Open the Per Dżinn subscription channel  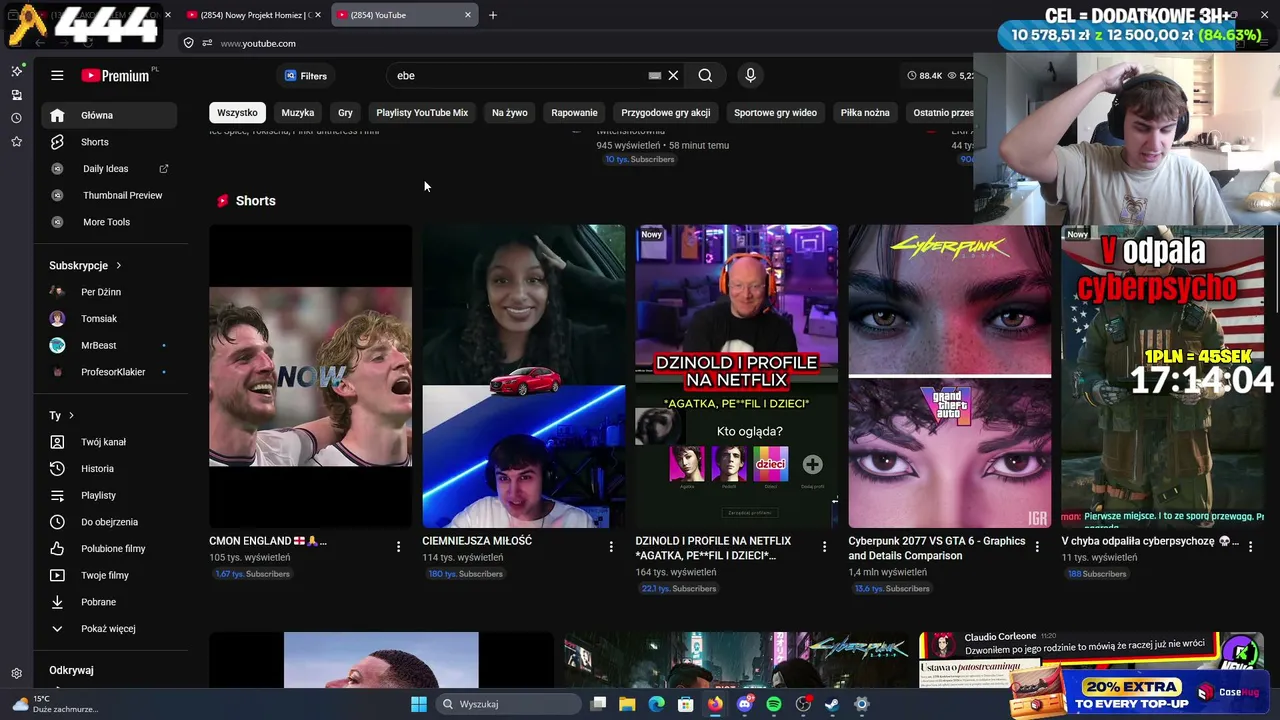[110, 292]
